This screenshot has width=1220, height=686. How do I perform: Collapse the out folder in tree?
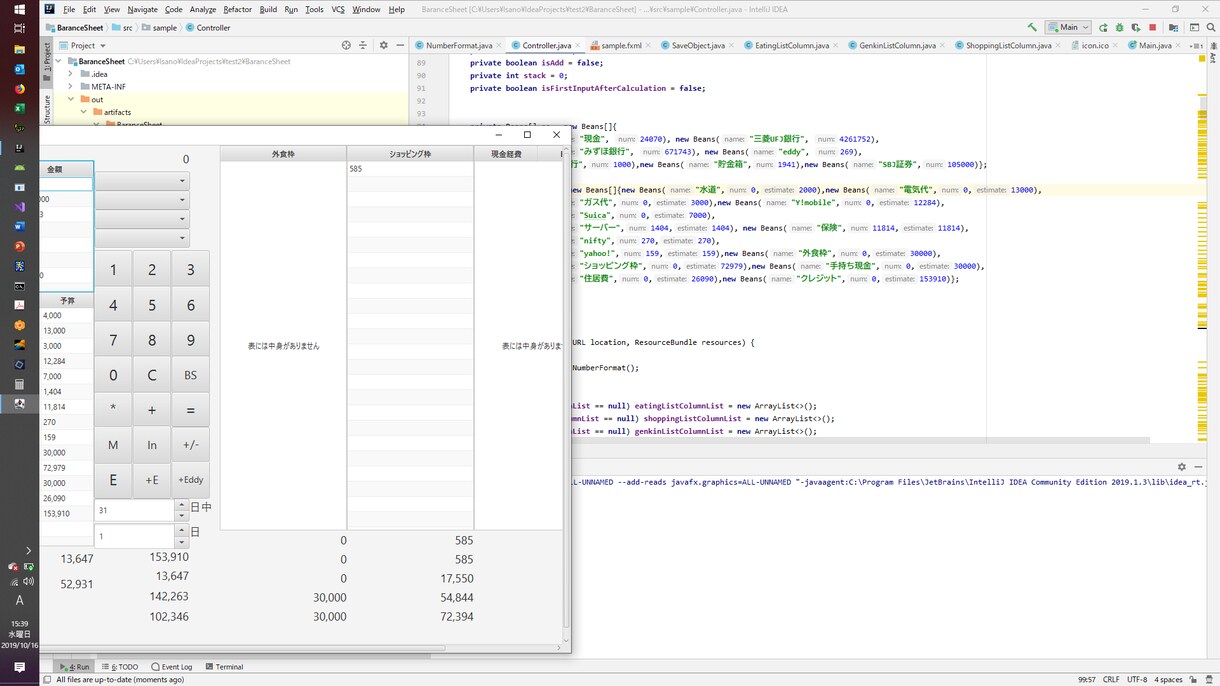tap(70, 100)
